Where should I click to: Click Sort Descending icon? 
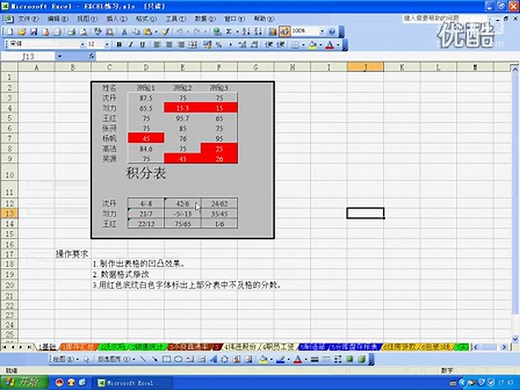[x=258, y=32]
